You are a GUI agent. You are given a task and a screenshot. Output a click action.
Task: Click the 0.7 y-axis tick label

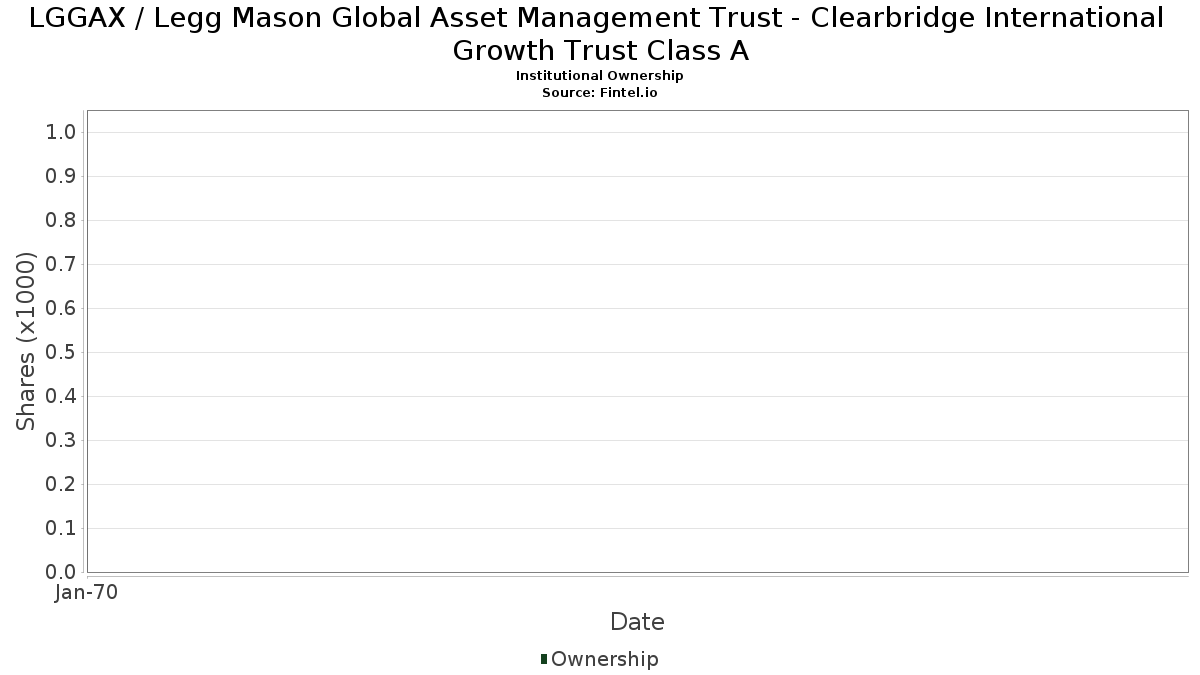point(62,265)
